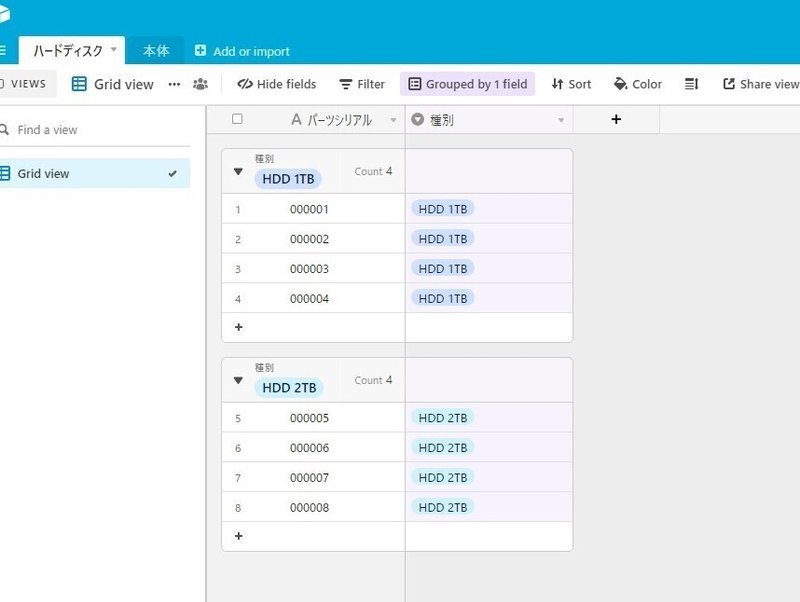Open the パーツシリアル column dropdown arrow
The height and width of the screenshot is (602, 800).
tap(393, 120)
